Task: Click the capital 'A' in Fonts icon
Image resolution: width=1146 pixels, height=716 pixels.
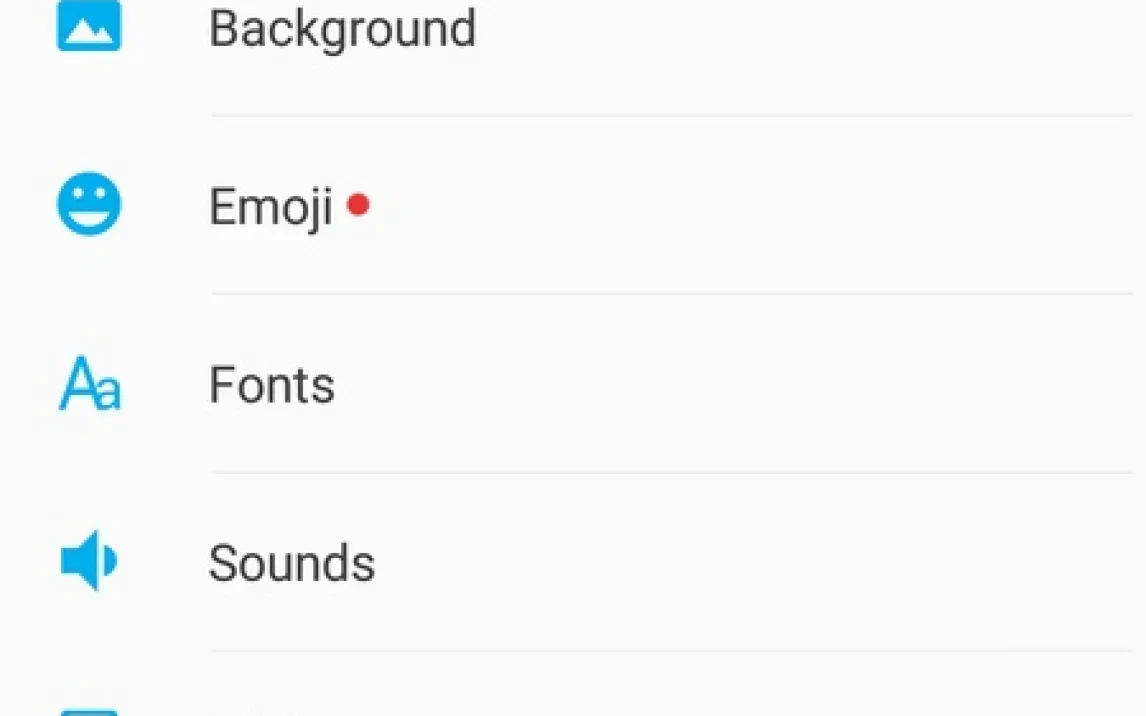Action: click(76, 385)
